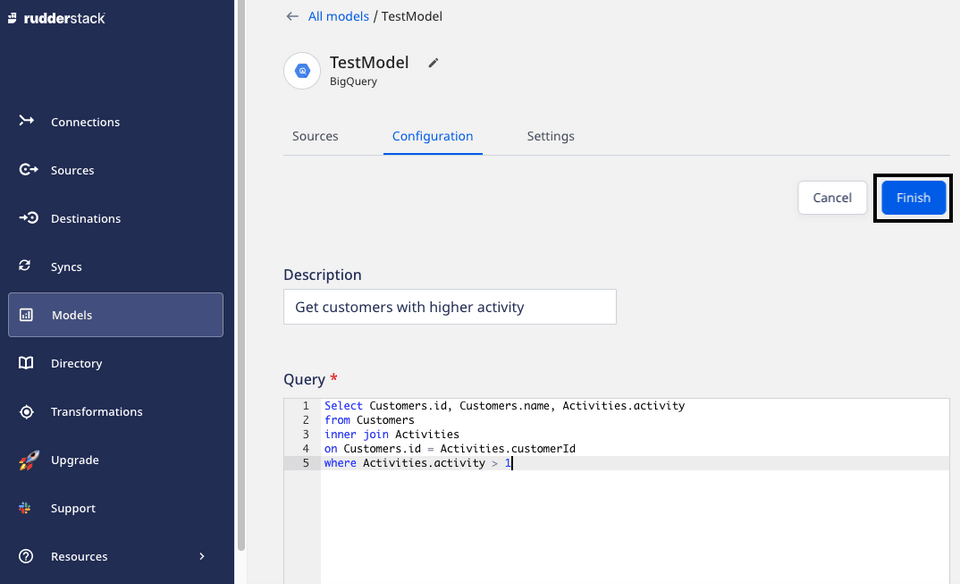The image size is (960, 584).
Task: Open the Settings tab
Action: point(550,136)
